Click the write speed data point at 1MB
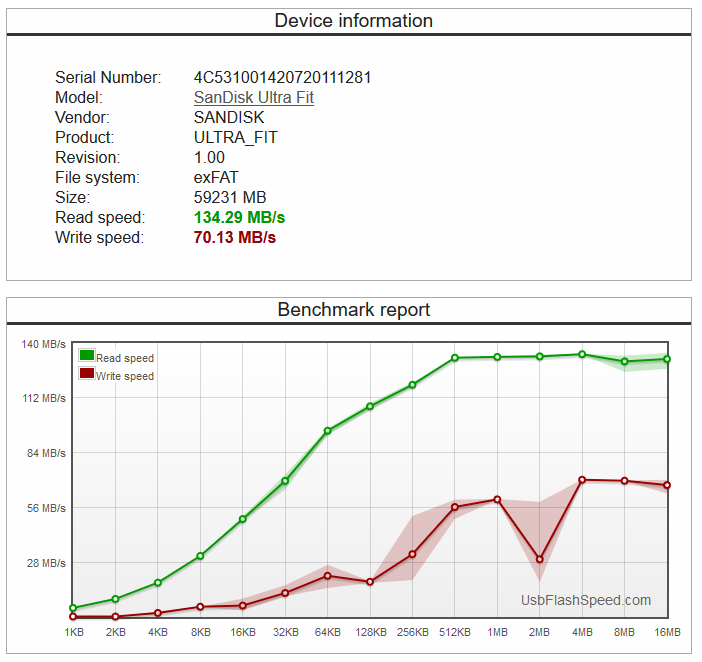This screenshot has height=662, width=702. (497, 500)
